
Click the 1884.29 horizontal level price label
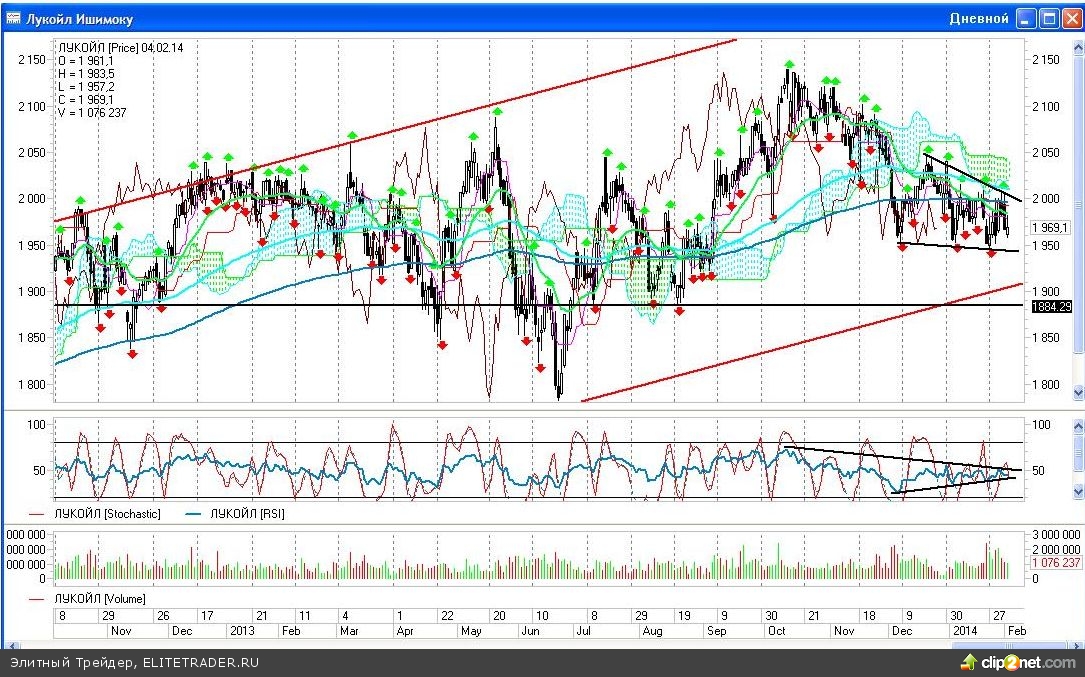(x=1051, y=306)
